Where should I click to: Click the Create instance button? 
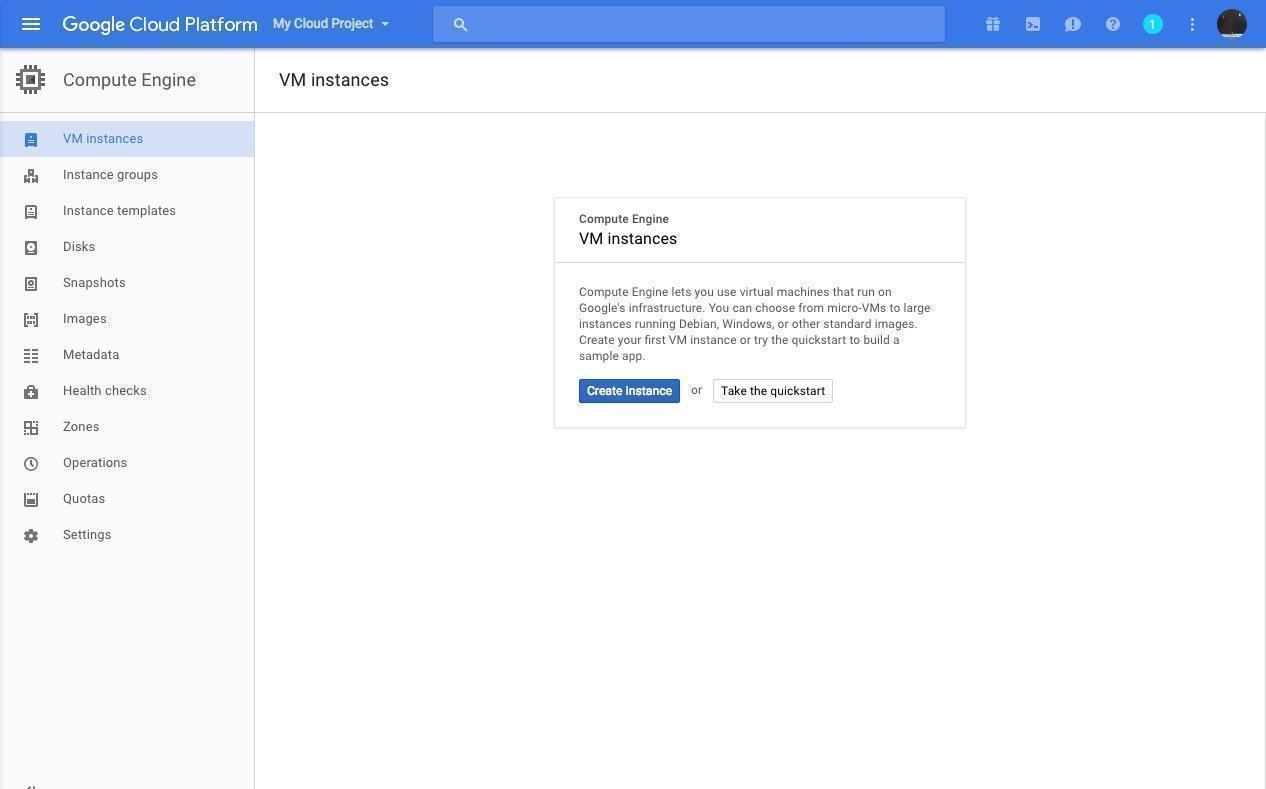(629, 391)
